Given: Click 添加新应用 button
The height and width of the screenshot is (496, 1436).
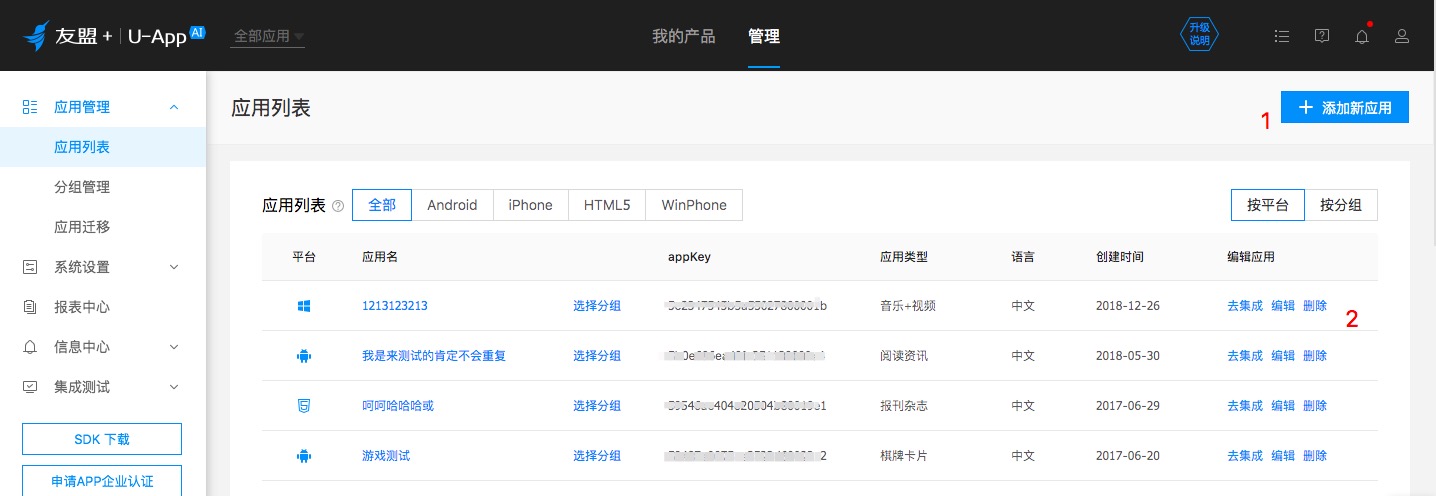Looking at the screenshot, I should click(1345, 107).
